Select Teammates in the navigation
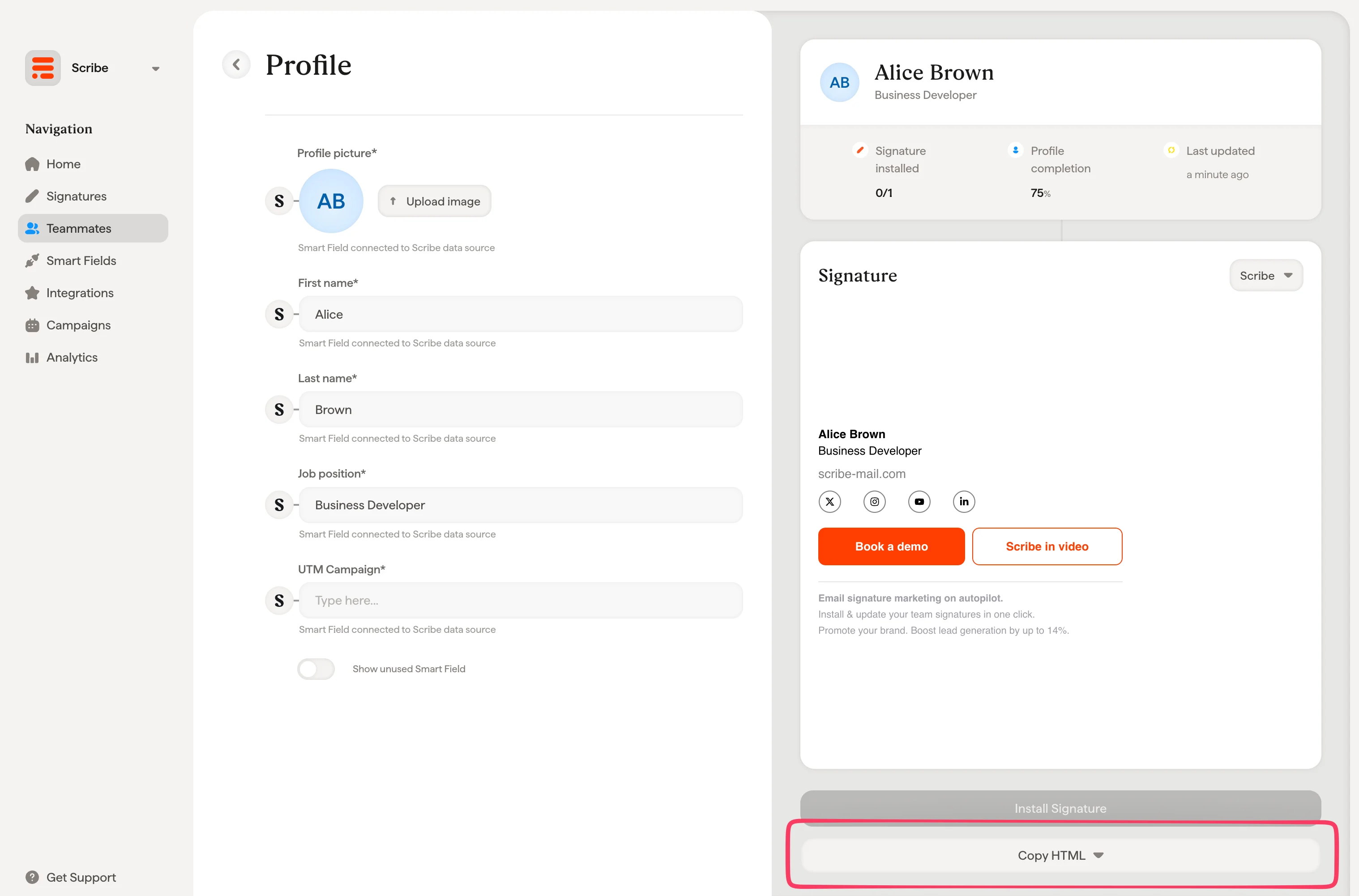 (x=93, y=229)
